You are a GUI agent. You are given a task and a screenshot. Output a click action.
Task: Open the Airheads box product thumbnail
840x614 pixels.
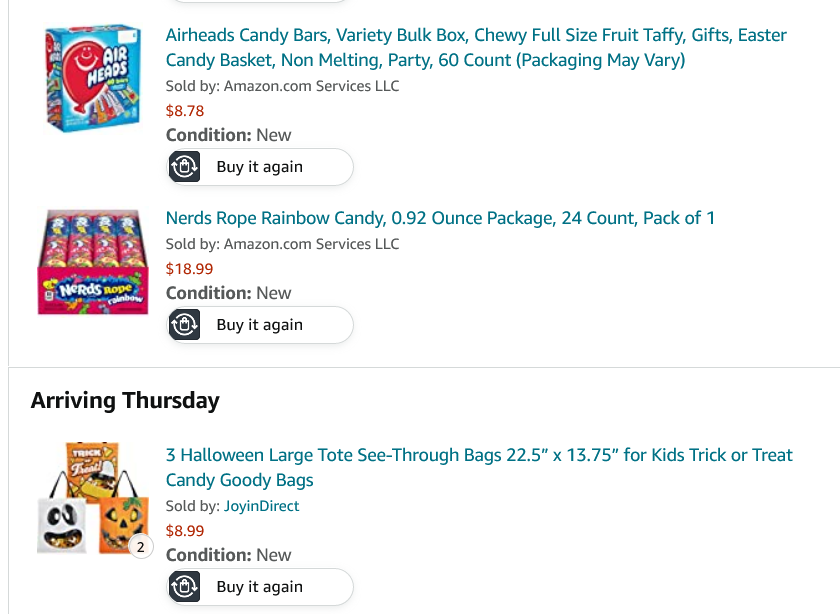click(x=92, y=78)
